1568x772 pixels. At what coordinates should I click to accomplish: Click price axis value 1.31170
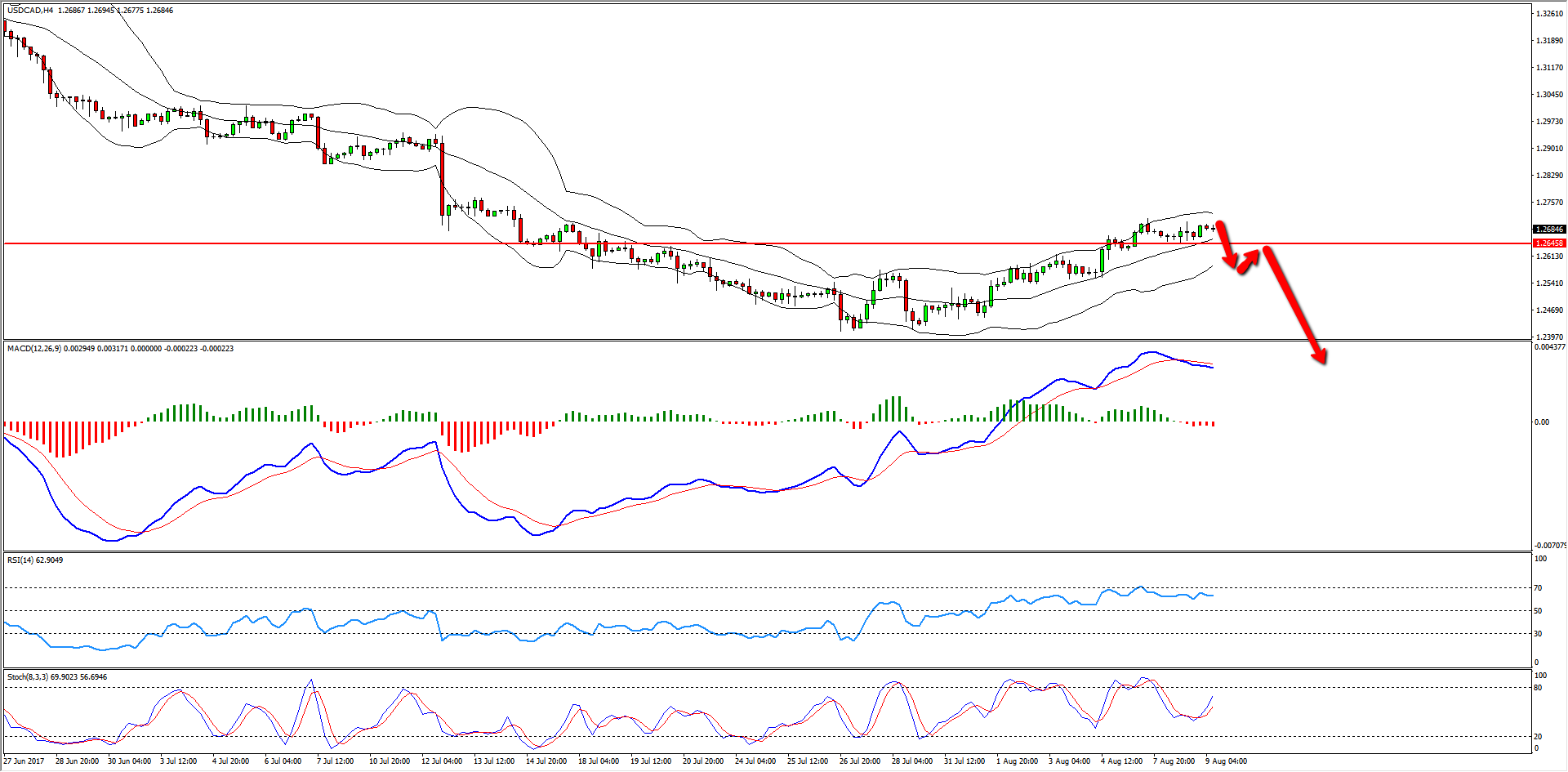(x=1550, y=68)
